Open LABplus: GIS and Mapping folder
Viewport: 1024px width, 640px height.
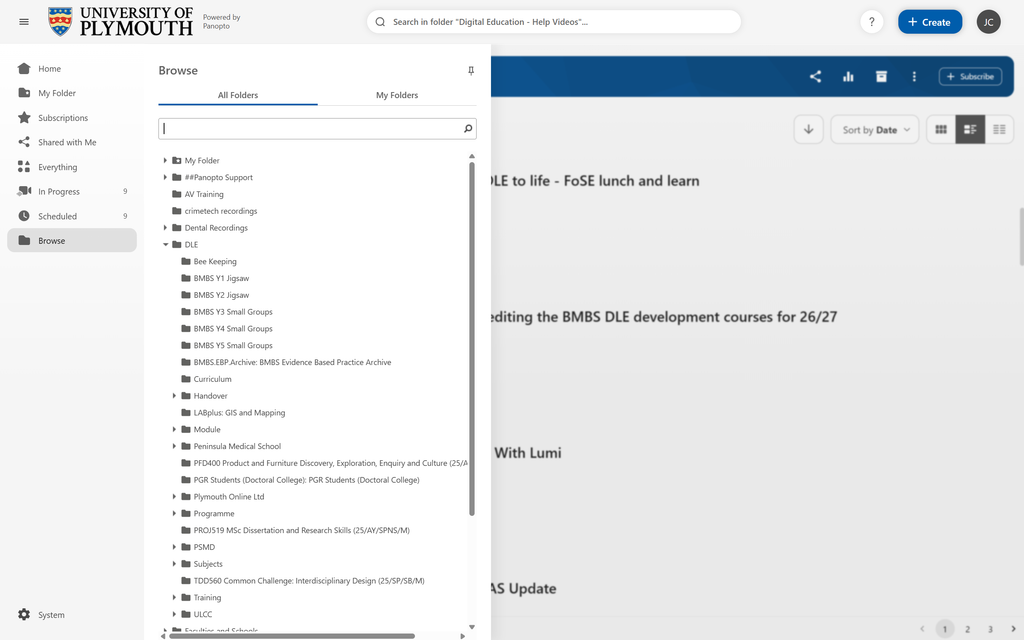point(233,413)
